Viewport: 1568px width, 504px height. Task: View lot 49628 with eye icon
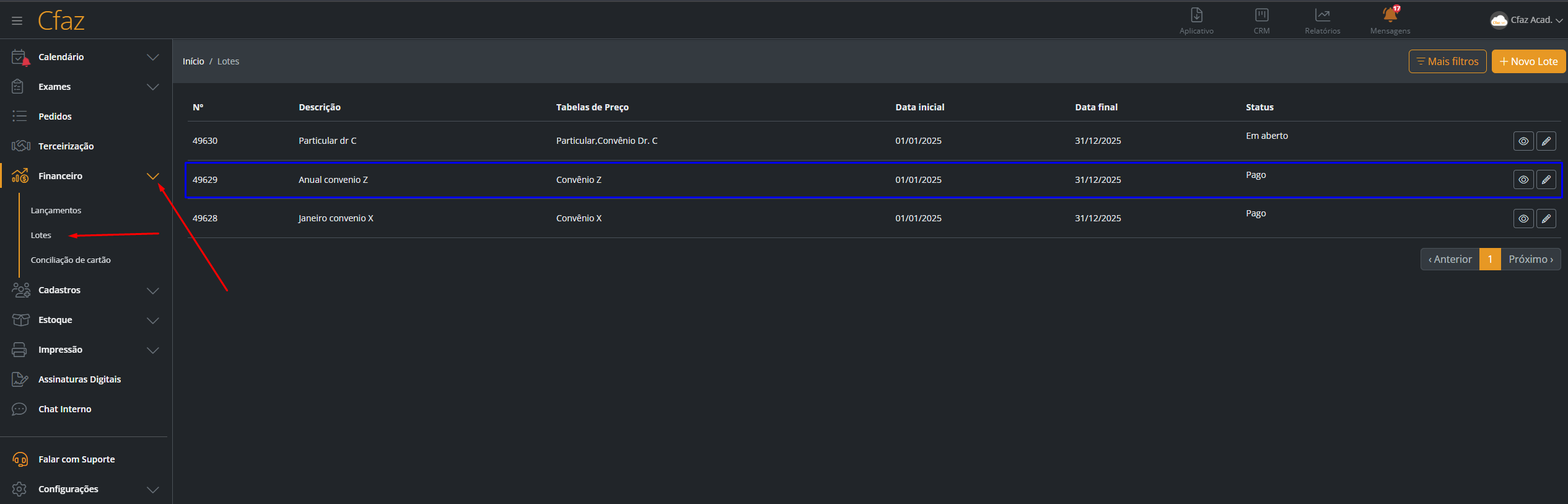click(x=1523, y=219)
